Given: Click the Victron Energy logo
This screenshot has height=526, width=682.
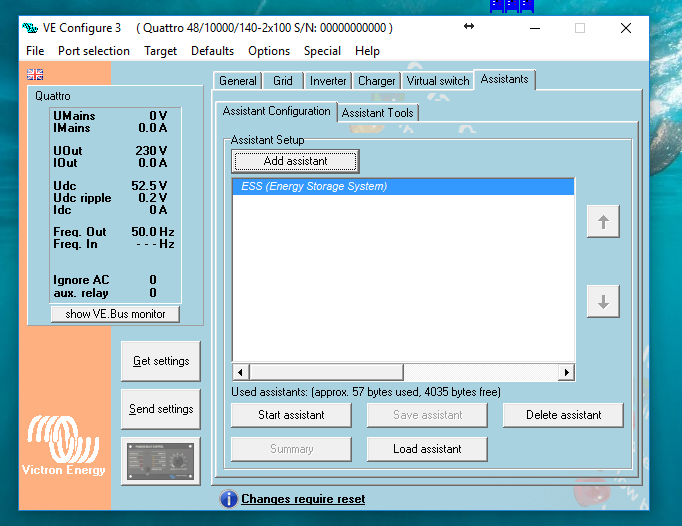Looking at the screenshot, I should tap(64, 446).
